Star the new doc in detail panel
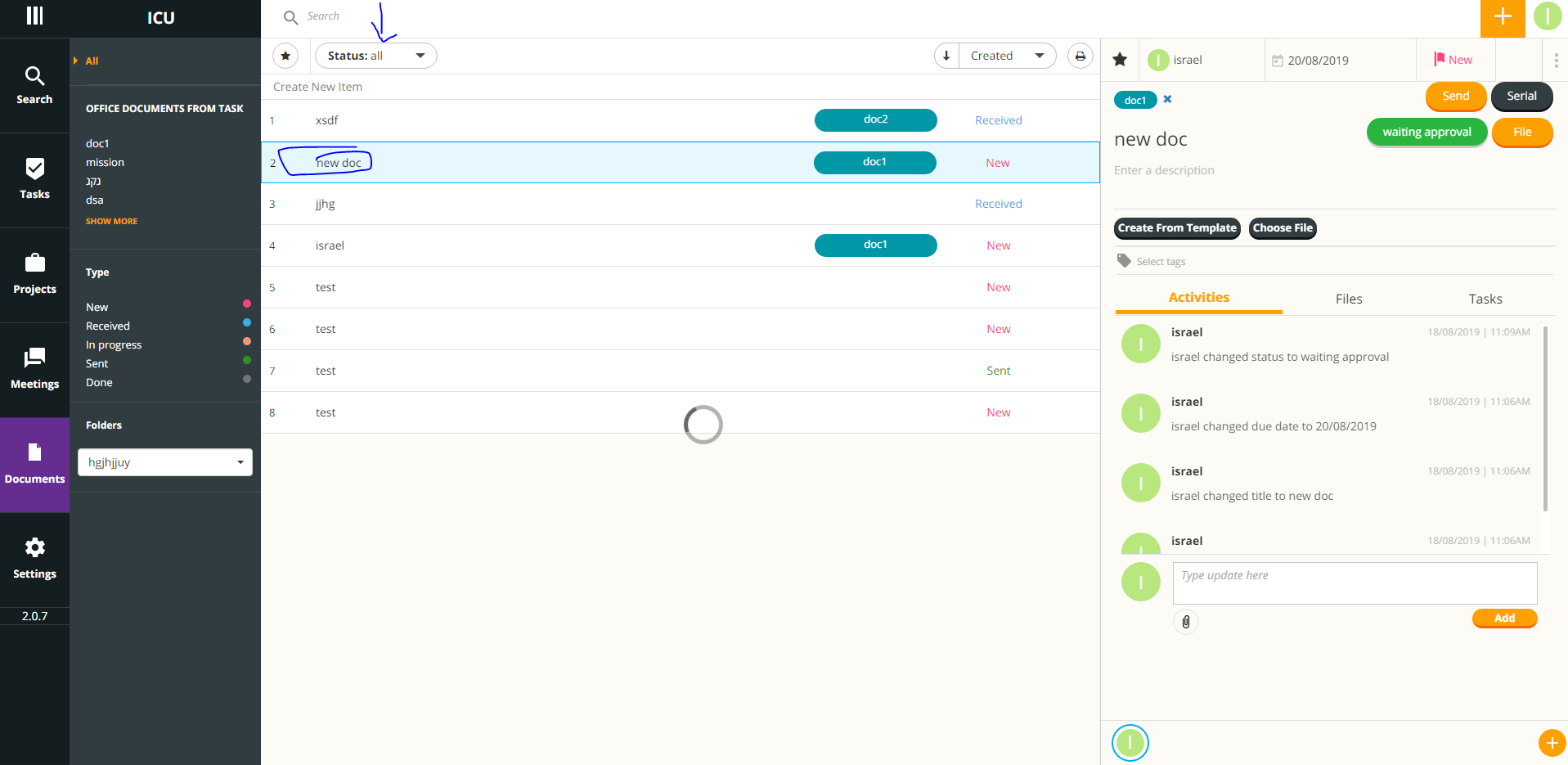 click(x=1121, y=60)
